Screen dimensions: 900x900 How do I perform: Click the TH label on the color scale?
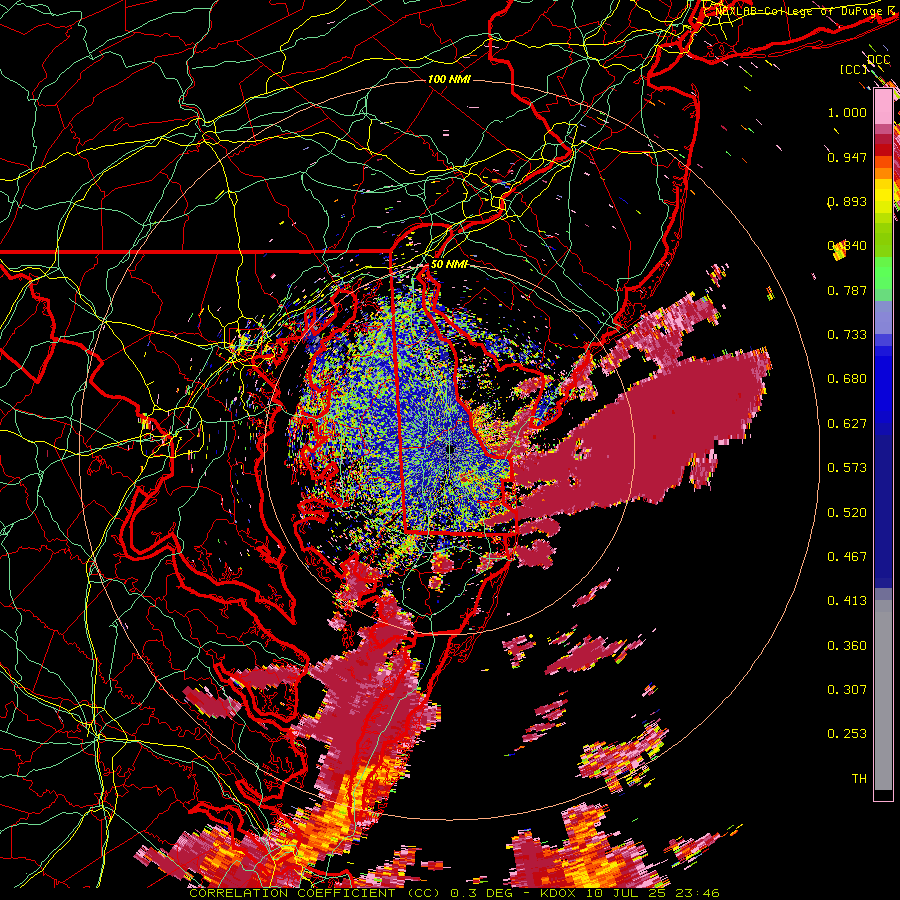(x=859, y=779)
